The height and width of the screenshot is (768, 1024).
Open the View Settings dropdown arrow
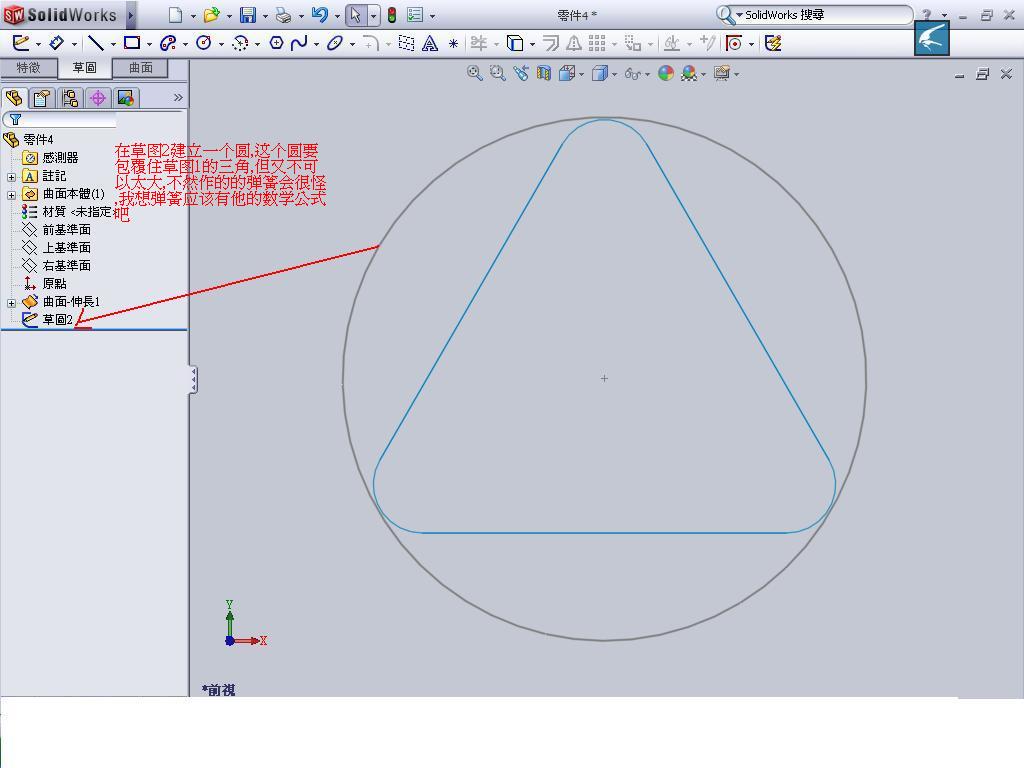[737, 74]
